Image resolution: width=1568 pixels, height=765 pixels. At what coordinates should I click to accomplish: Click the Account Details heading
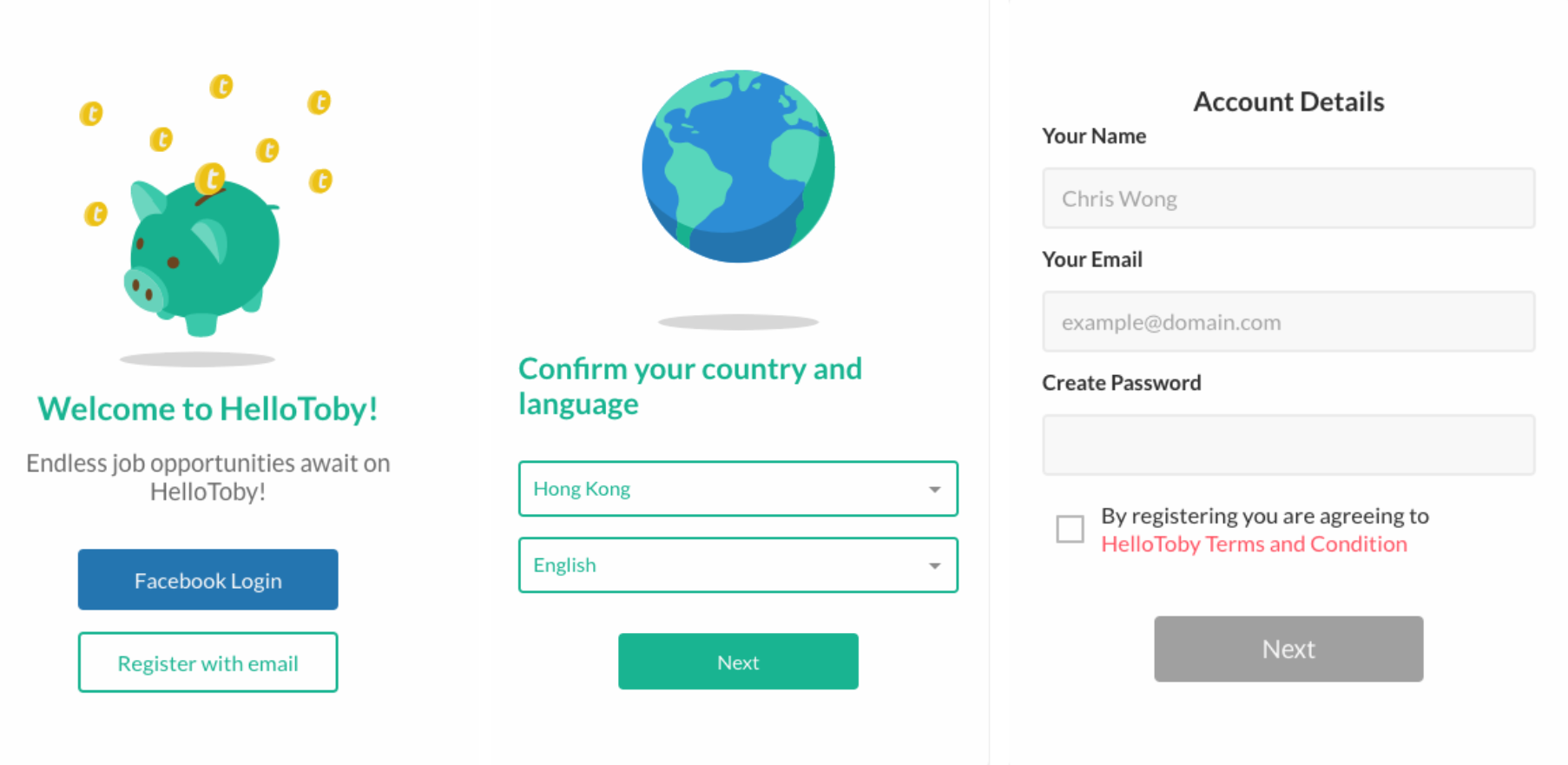point(1288,102)
